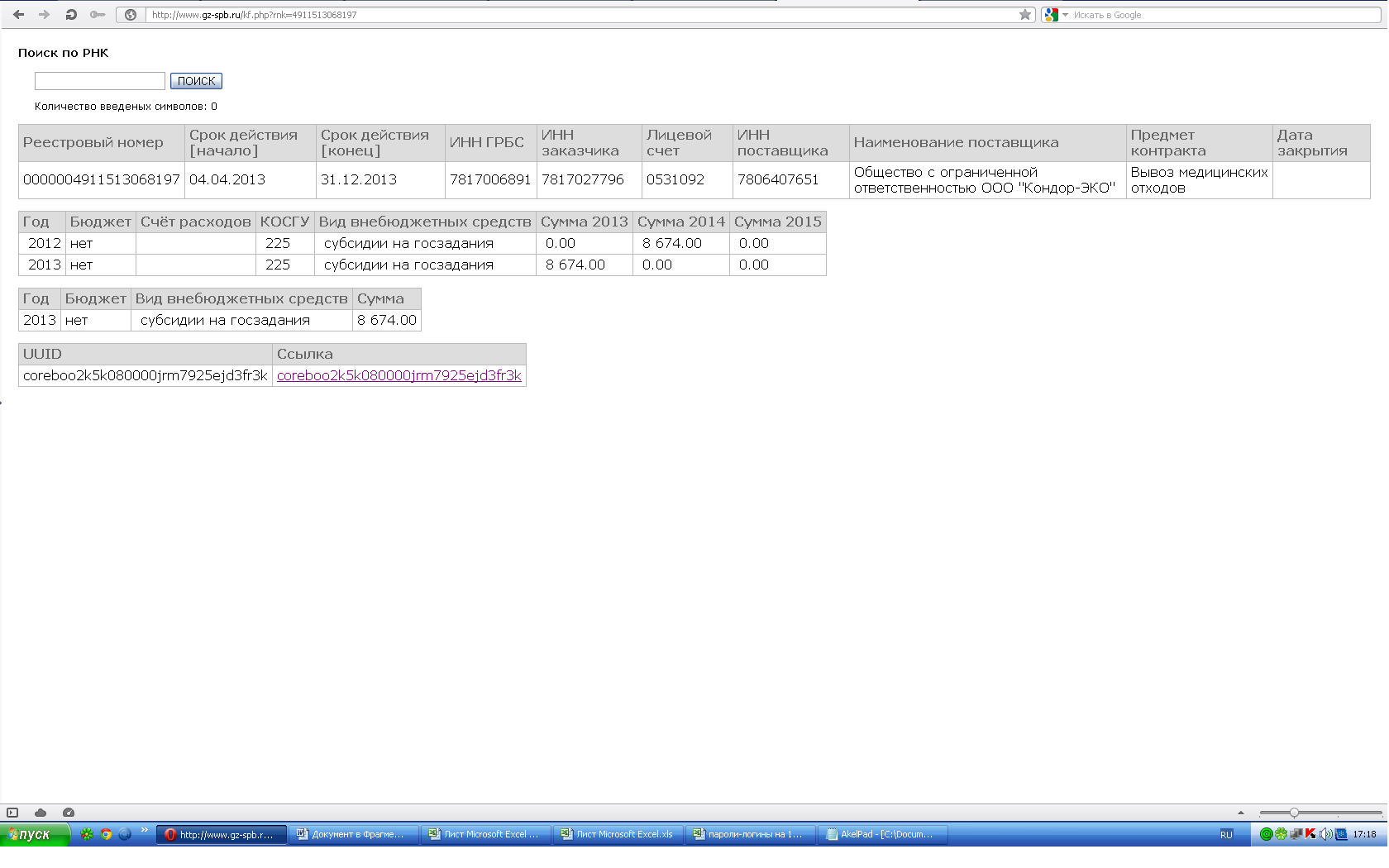Click the Реестровый номер column header

[x=102, y=143]
